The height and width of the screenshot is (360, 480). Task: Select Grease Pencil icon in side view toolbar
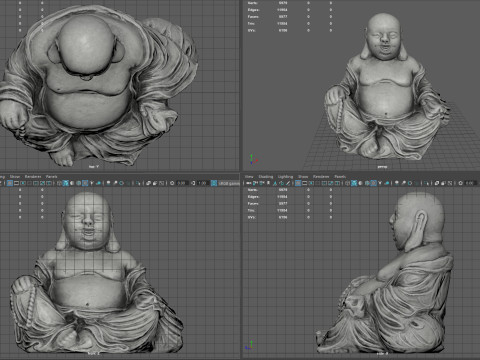point(288,183)
